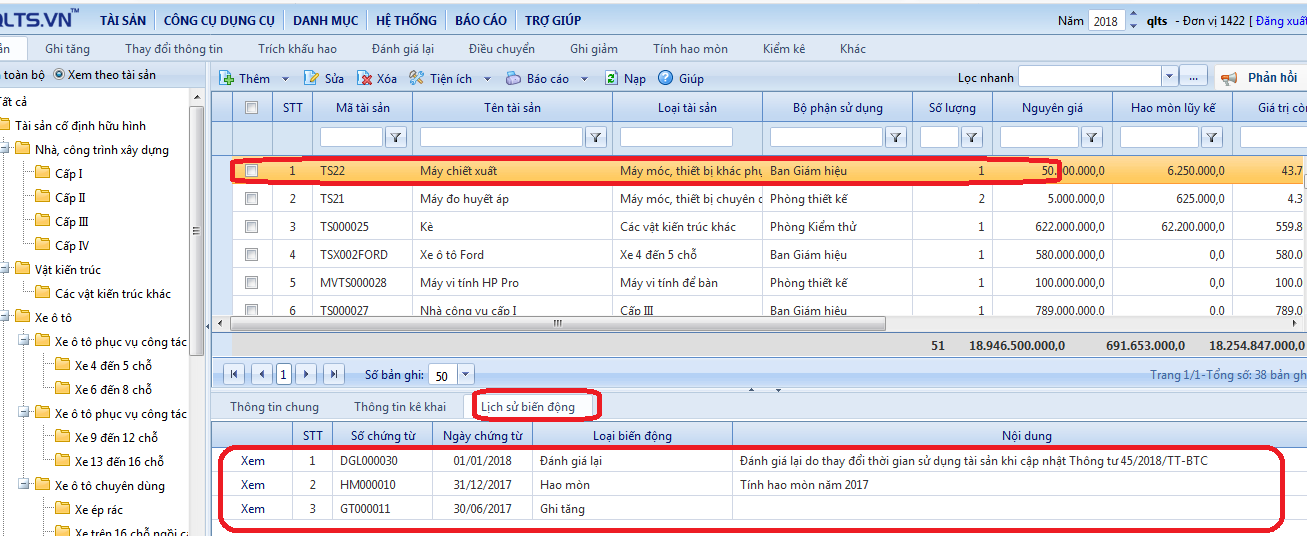Go to first page in pager
This screenshot has height=536, width=1307.
(x=234, y=374)
